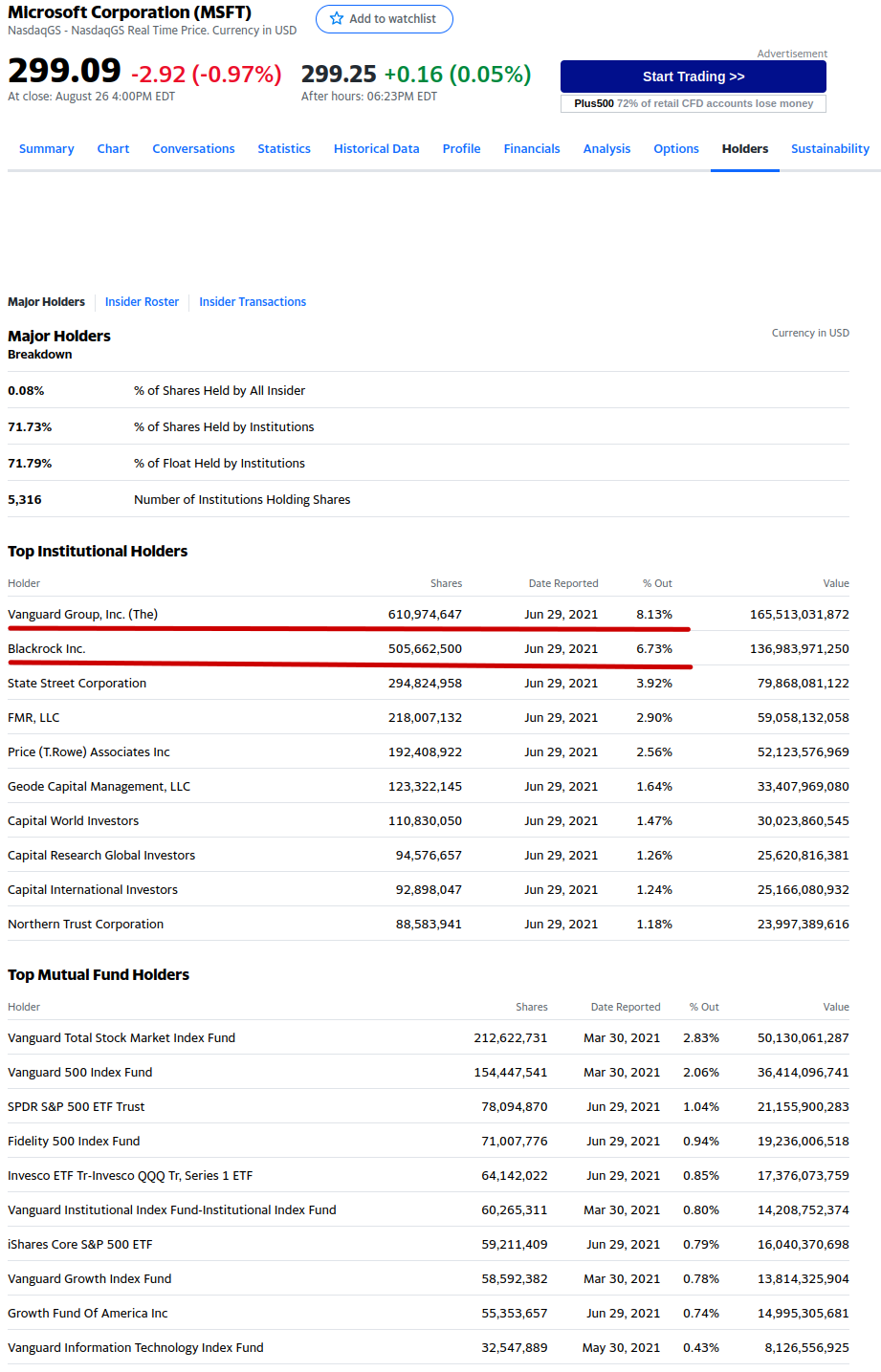Select the Major Holders sub-tab
Screen dimensions: 881x1372
tap(46, 302)
